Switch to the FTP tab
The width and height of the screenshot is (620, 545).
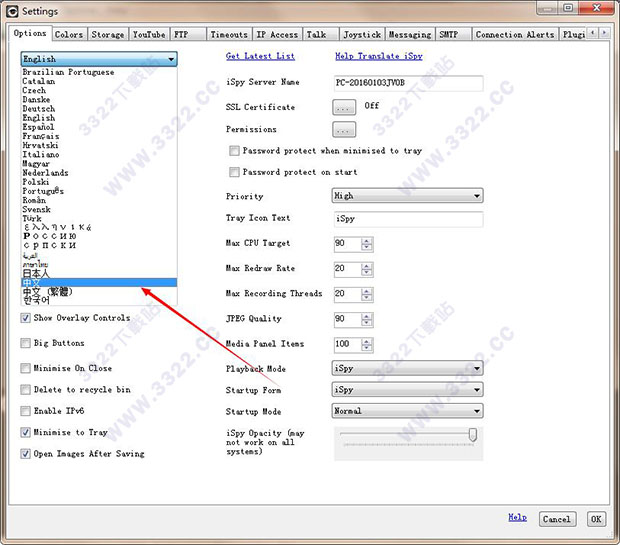tap(189, 35)
